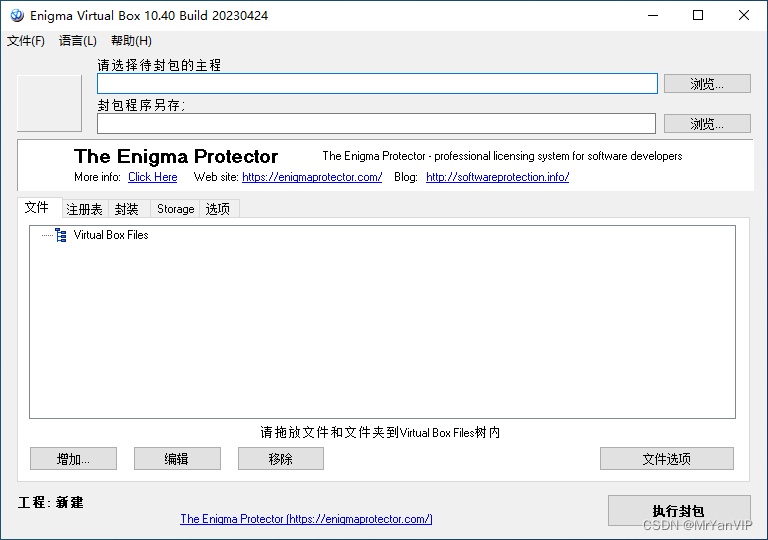Switch to the 注册表 tab
This screenshot has height=540, width=768.
[84, 209]
